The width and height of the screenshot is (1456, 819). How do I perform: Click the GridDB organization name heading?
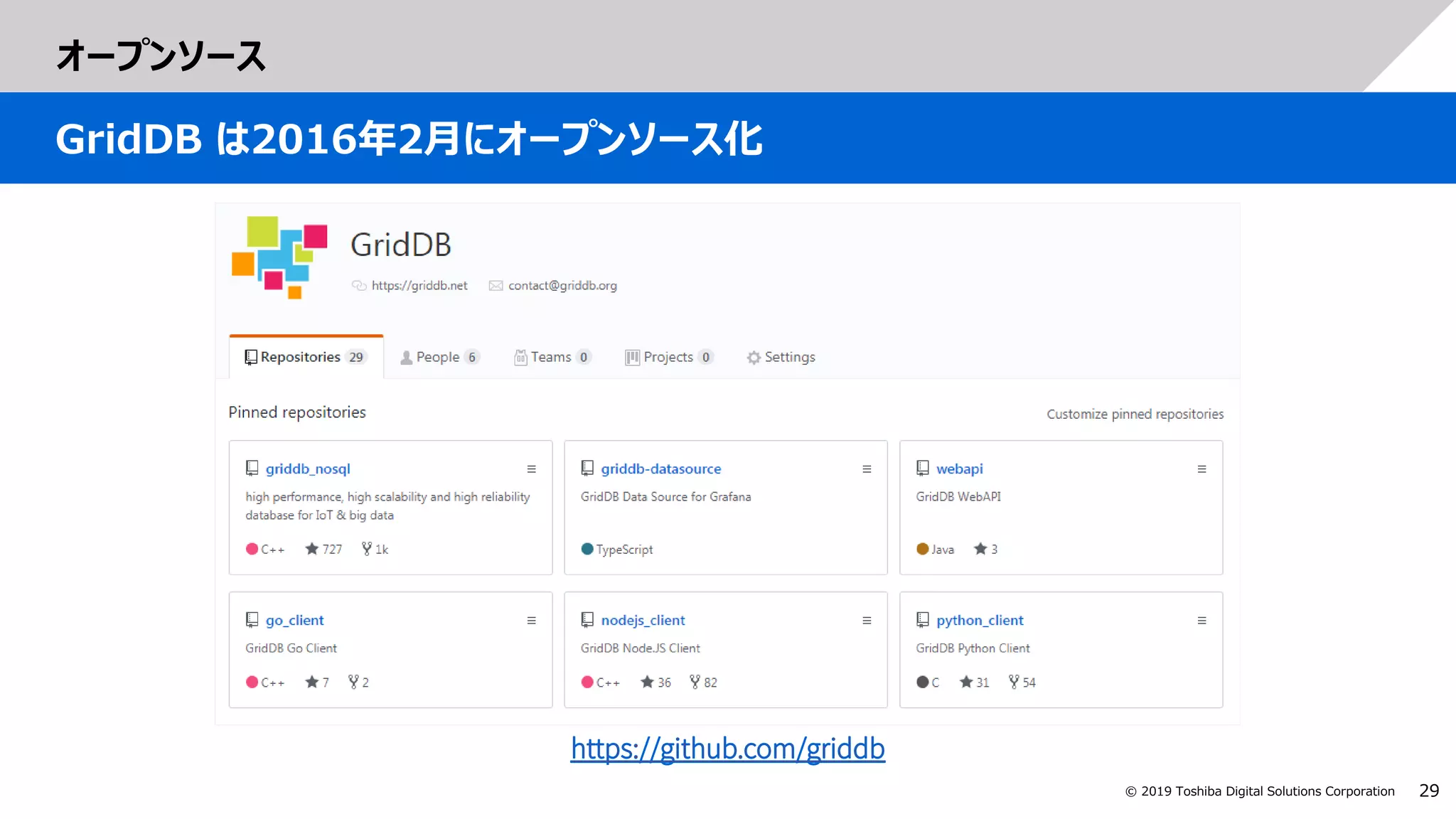coord(401,245)
